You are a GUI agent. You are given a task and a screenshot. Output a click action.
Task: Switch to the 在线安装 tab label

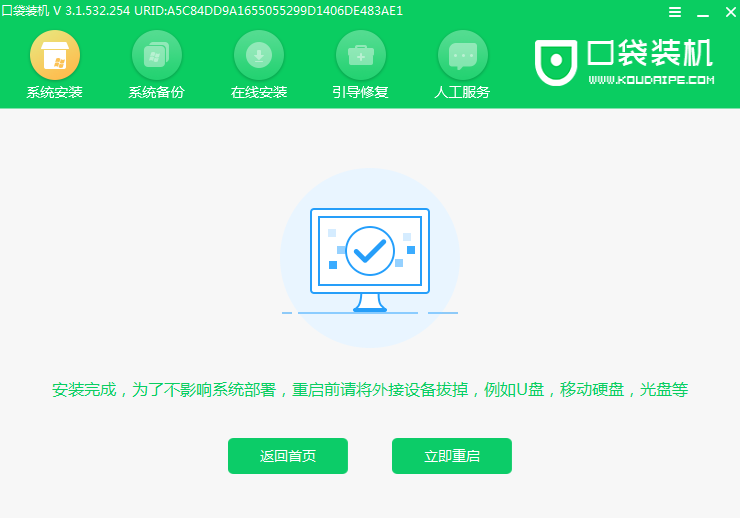pos(259,92)
